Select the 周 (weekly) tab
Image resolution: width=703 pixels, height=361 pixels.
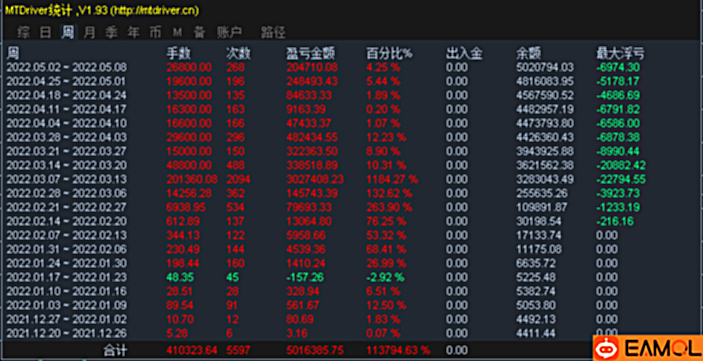coord(68,32)
